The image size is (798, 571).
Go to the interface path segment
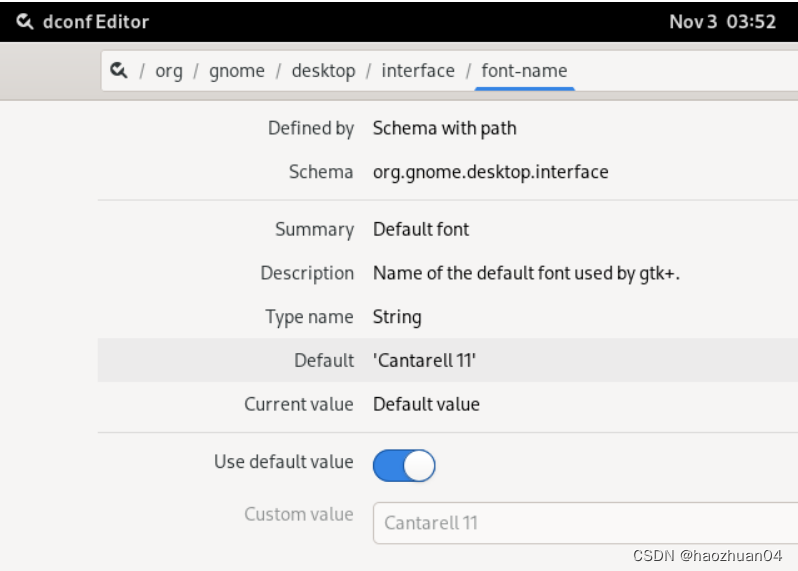click(x=418, y=71)
